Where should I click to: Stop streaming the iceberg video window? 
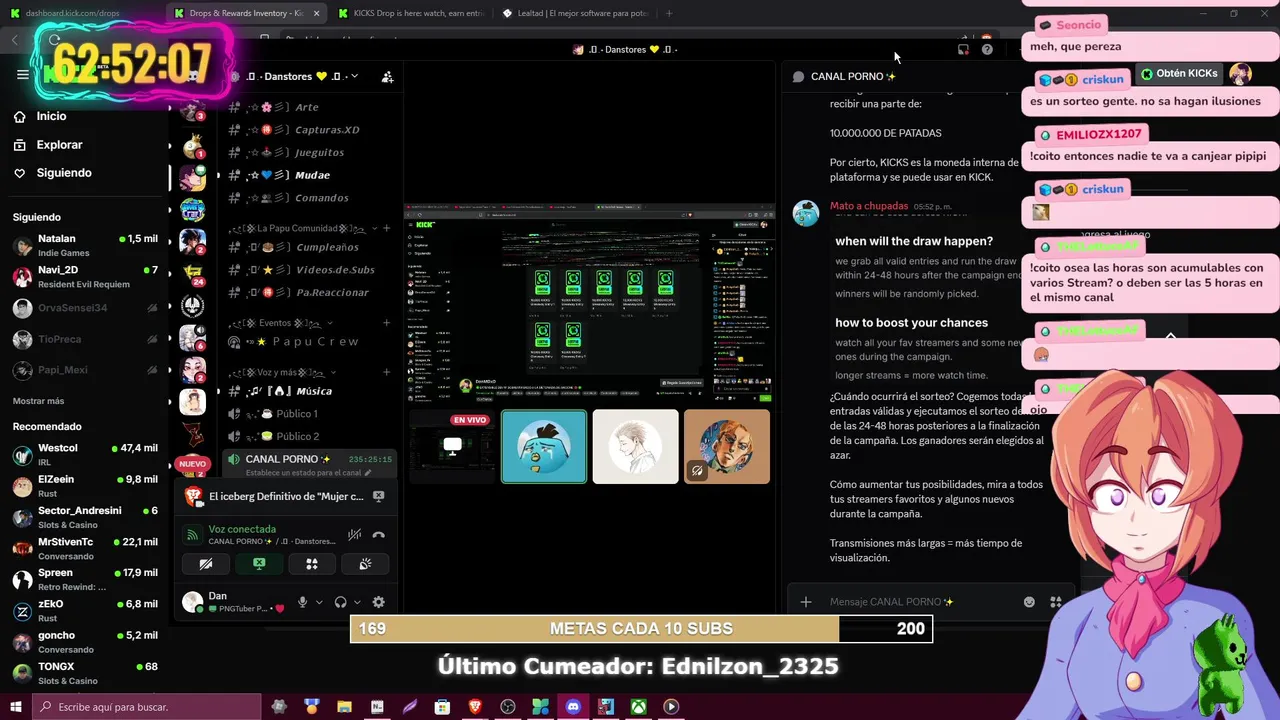[379, 496]
